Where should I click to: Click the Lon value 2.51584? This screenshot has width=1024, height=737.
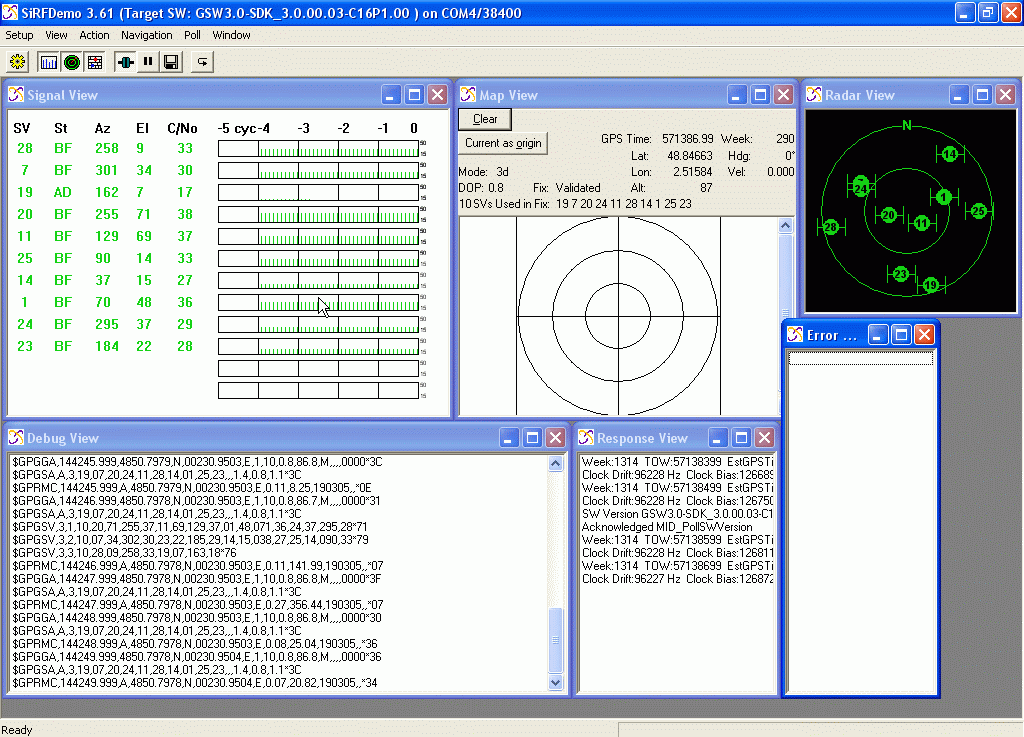tap(692, 172)
